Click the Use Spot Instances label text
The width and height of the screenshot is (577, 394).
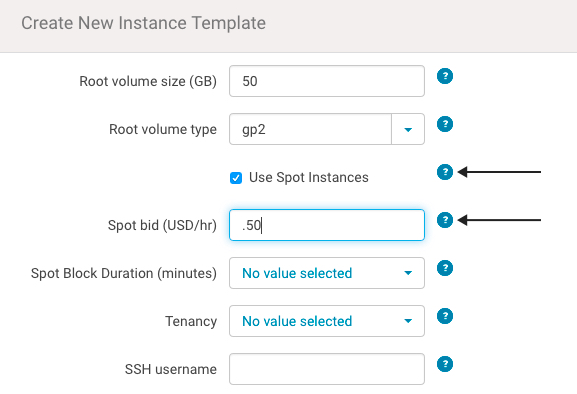click(x=308, y=177)
